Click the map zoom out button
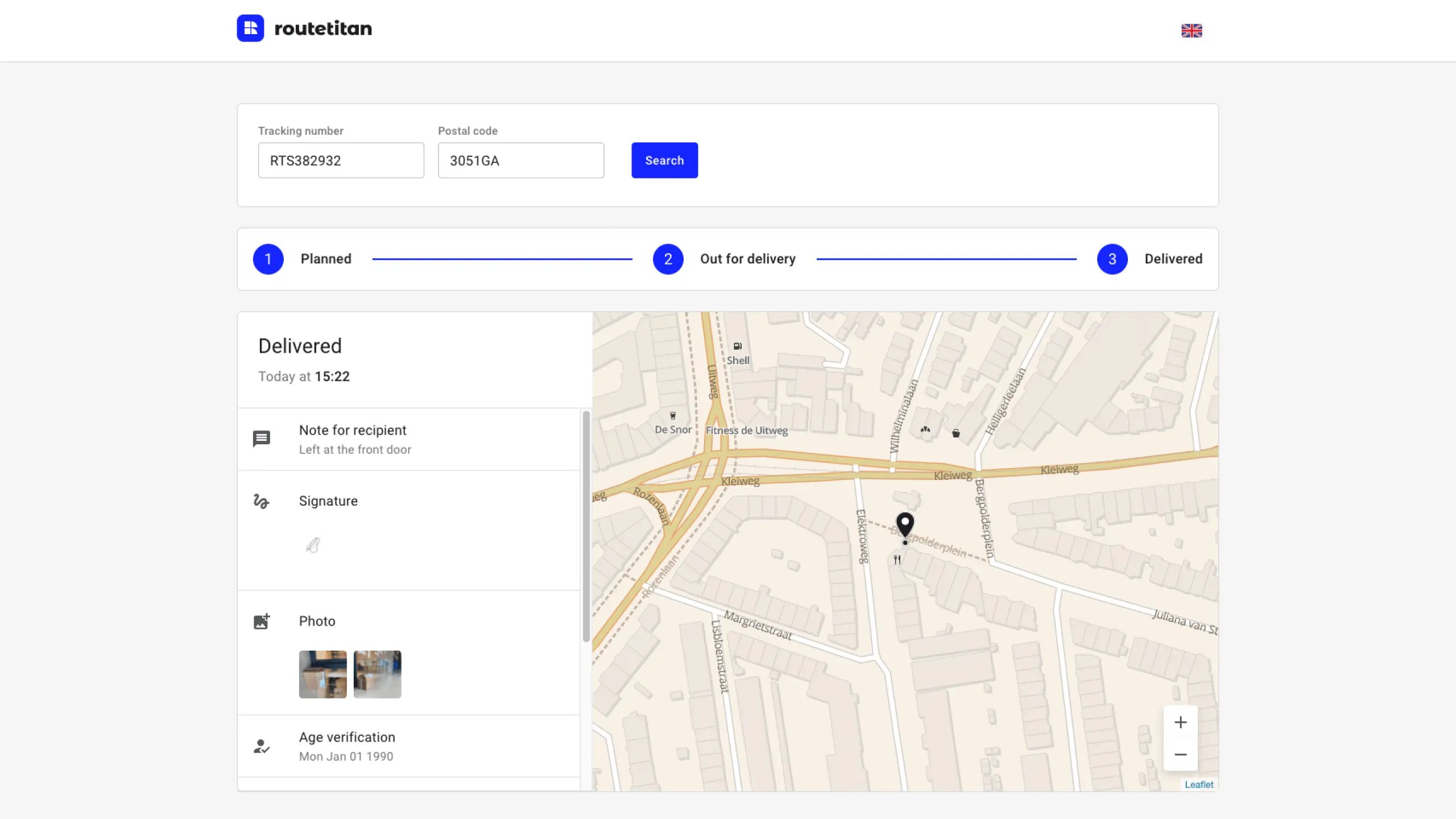1456x819 pixels. pos(1180,754)
